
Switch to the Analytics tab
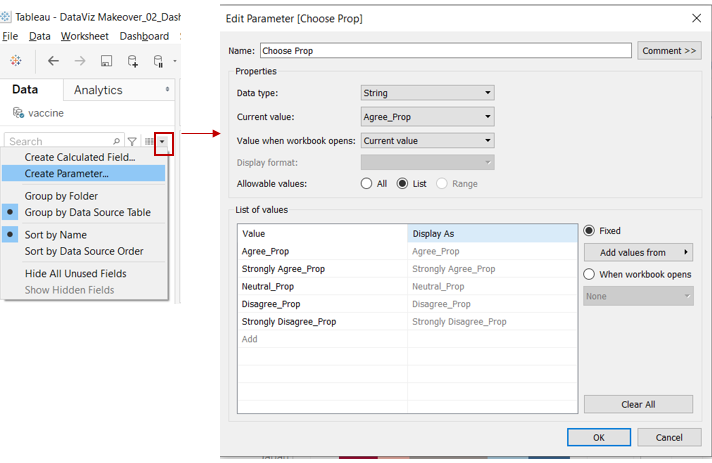click(98, 90)
